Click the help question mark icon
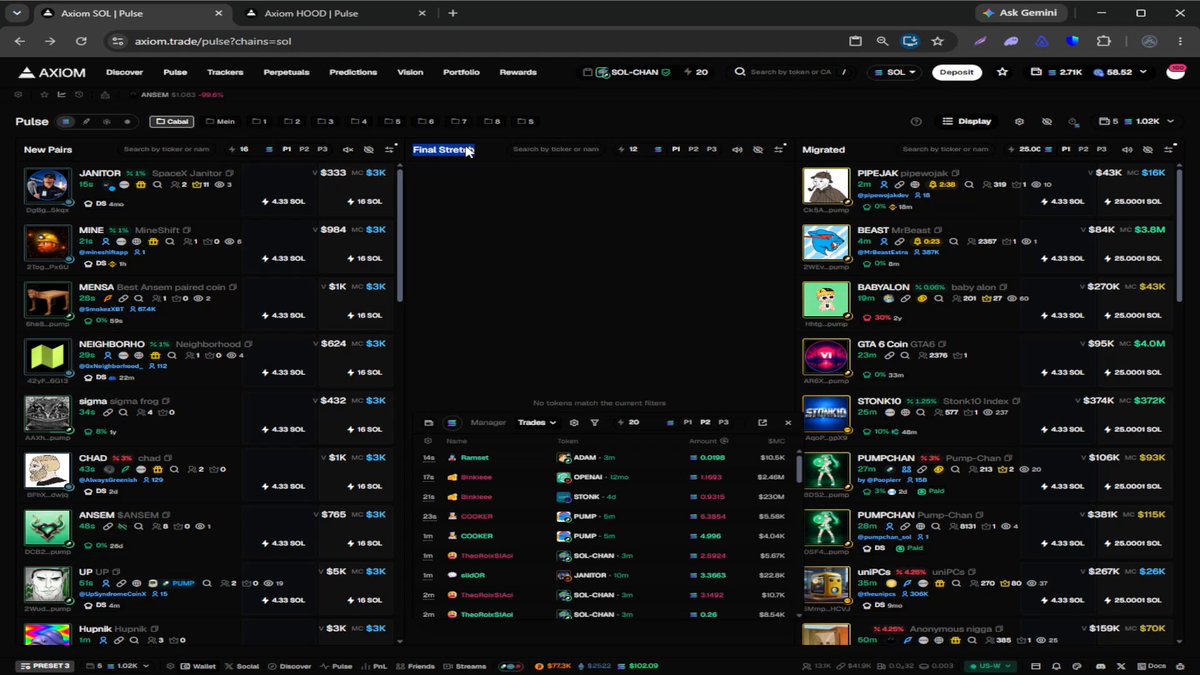Viewport: 1200px width, 675px height. pos(916,121)
